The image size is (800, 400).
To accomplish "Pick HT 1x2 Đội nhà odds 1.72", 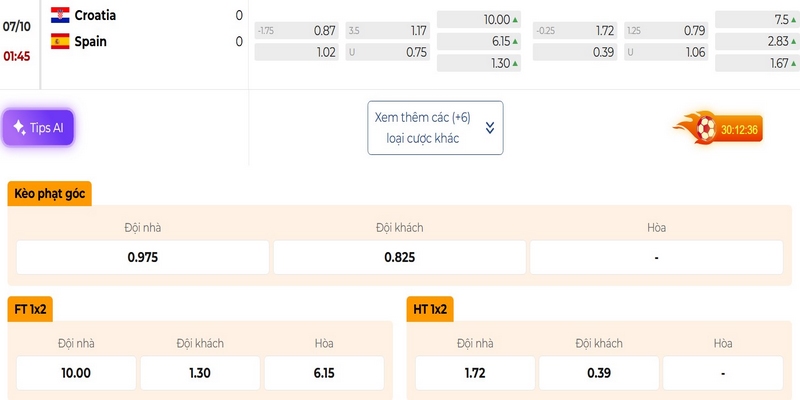I will pos(475,373).
